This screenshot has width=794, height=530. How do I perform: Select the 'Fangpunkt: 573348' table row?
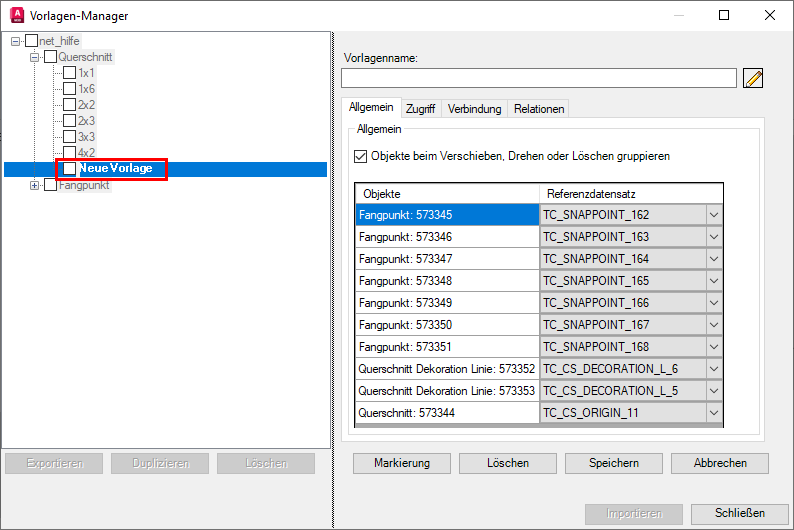(x=447, y=281)
